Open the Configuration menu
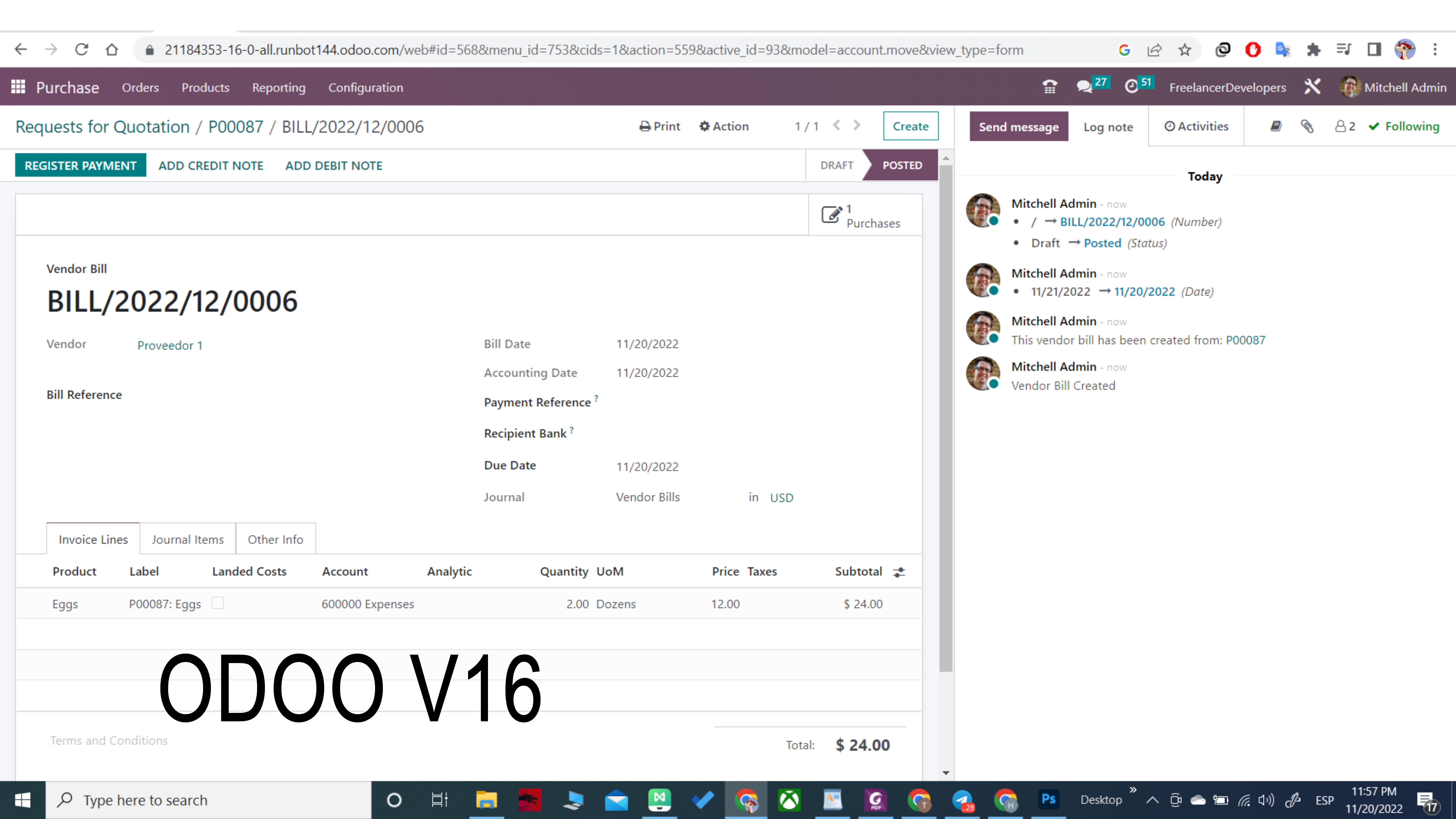 pyautogui.click(x=365, y=87)
